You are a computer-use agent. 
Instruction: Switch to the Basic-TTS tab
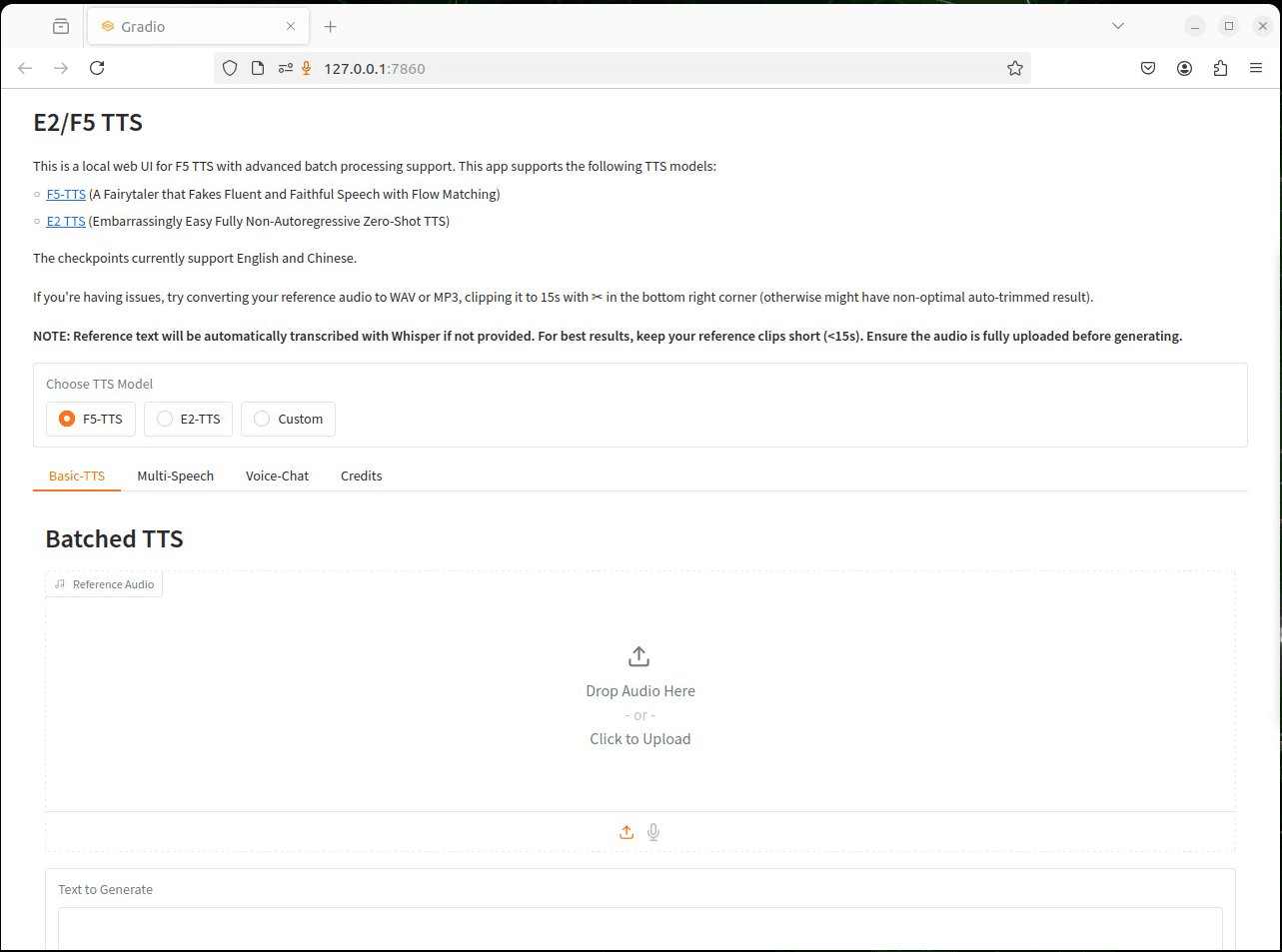[77, 476]
